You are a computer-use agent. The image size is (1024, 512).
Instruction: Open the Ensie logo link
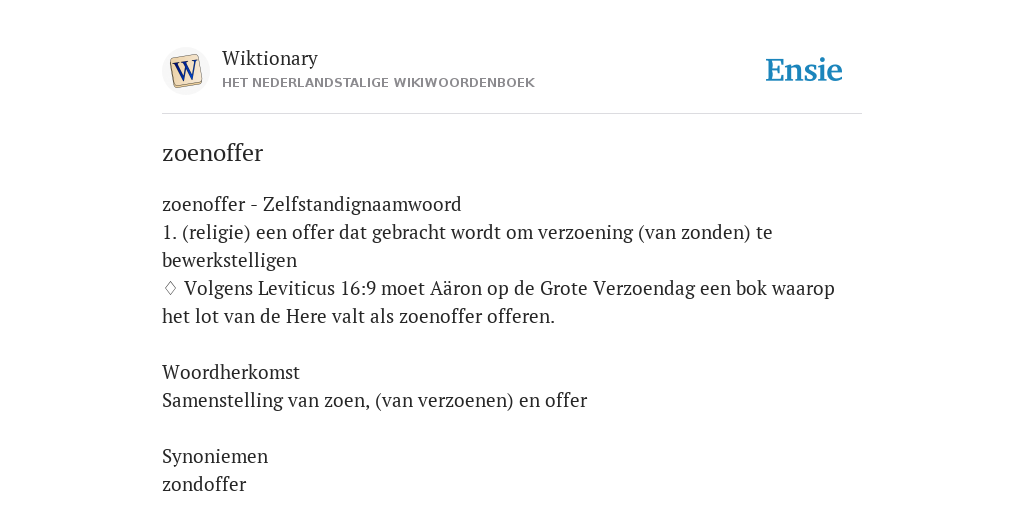[804, 71]
